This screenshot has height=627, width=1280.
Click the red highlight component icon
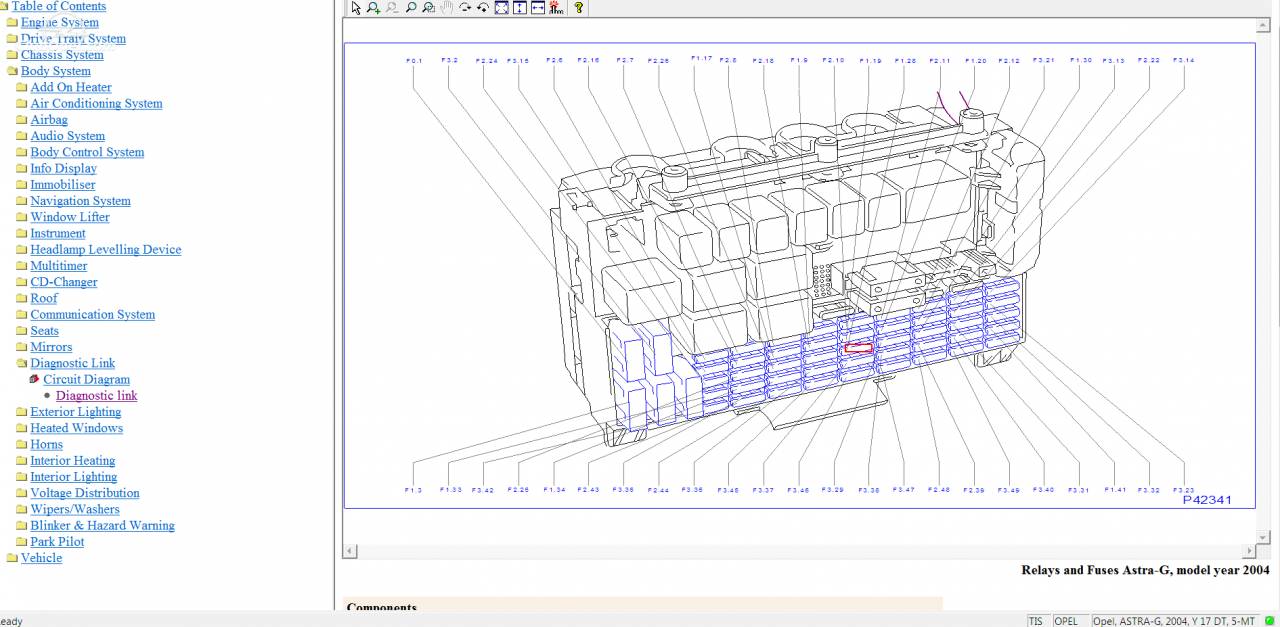tap(556, 8)
